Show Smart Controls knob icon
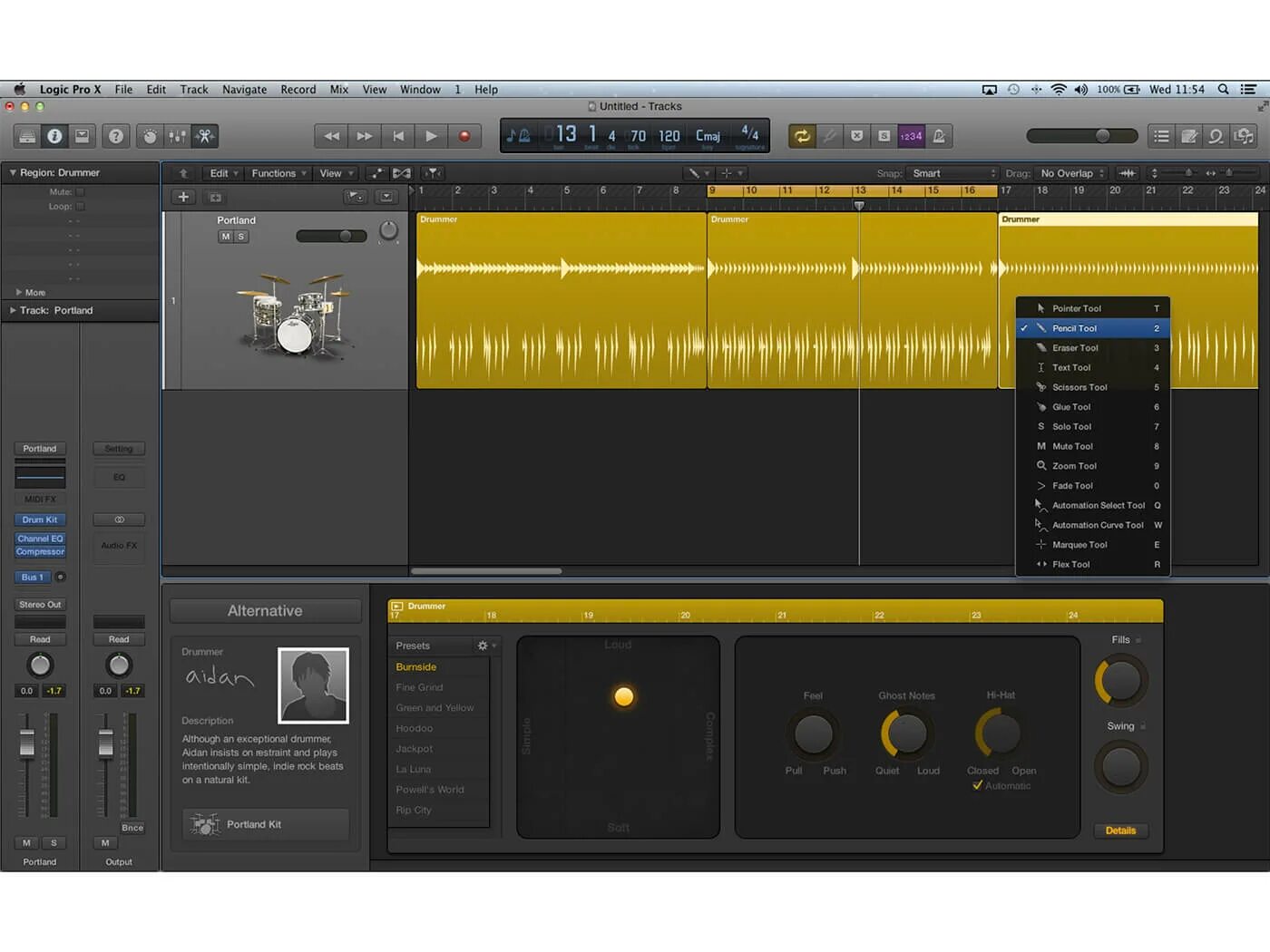The width and height of the screenshot is (1270, 952). point(150,136)
